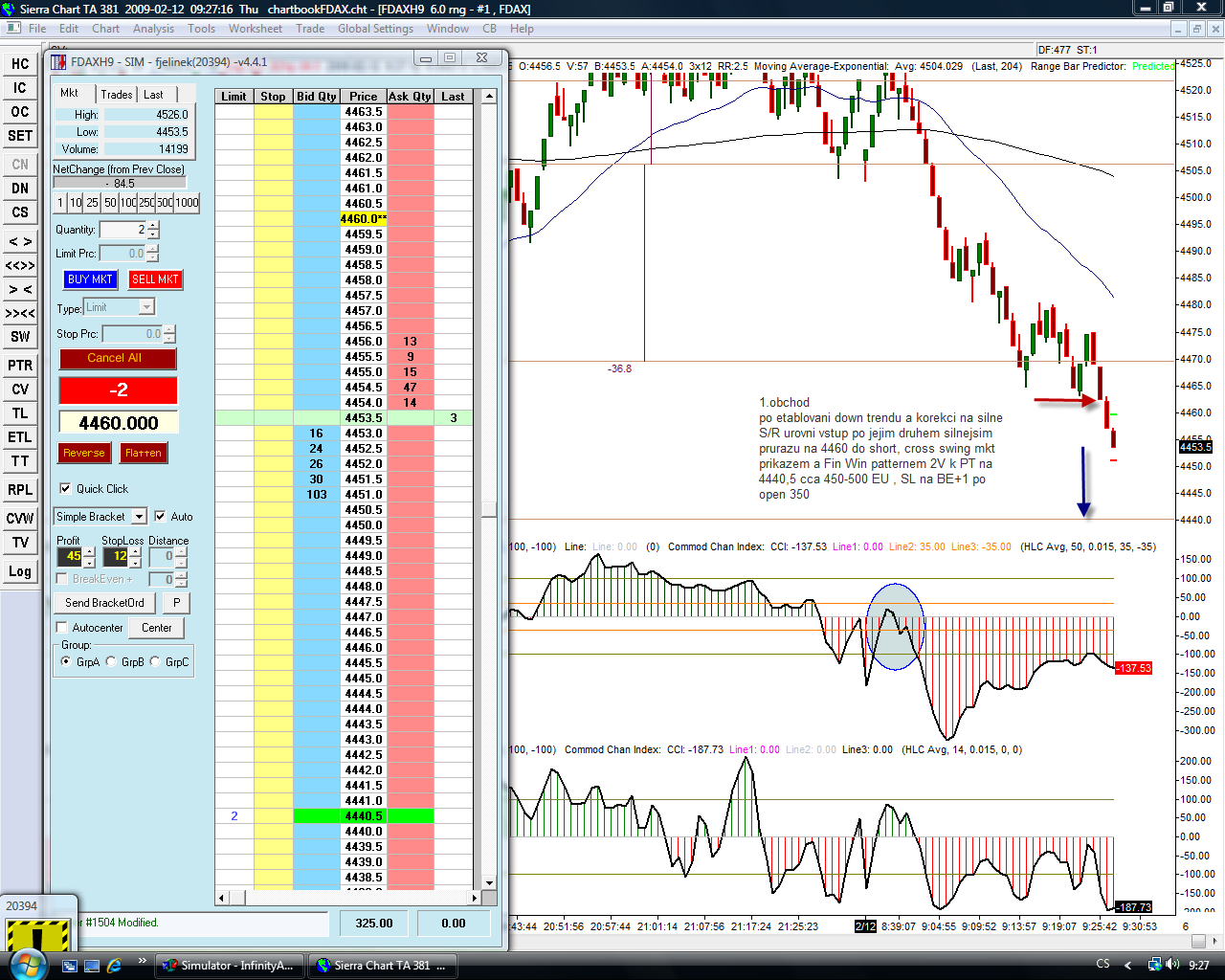Viewport: 1225px width, 980px height.
Task: Uncheck the Auto bracket checkbox
Action: pyautogui.click(x=160, y=516)
